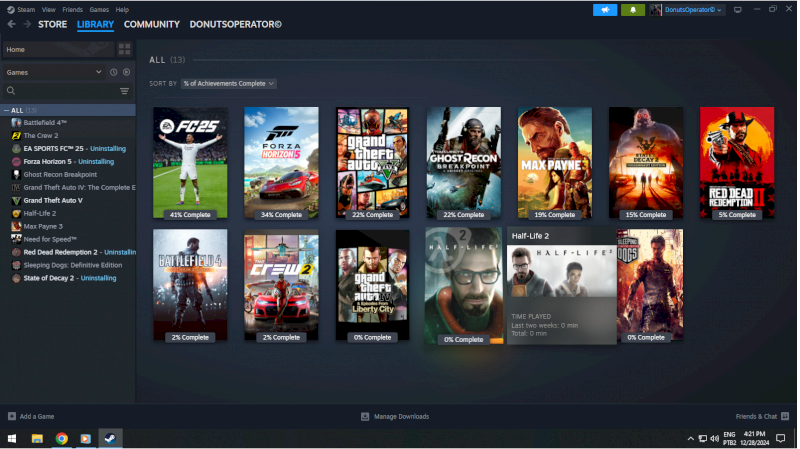
Task: Open the View menu
Action: [48, 10]
